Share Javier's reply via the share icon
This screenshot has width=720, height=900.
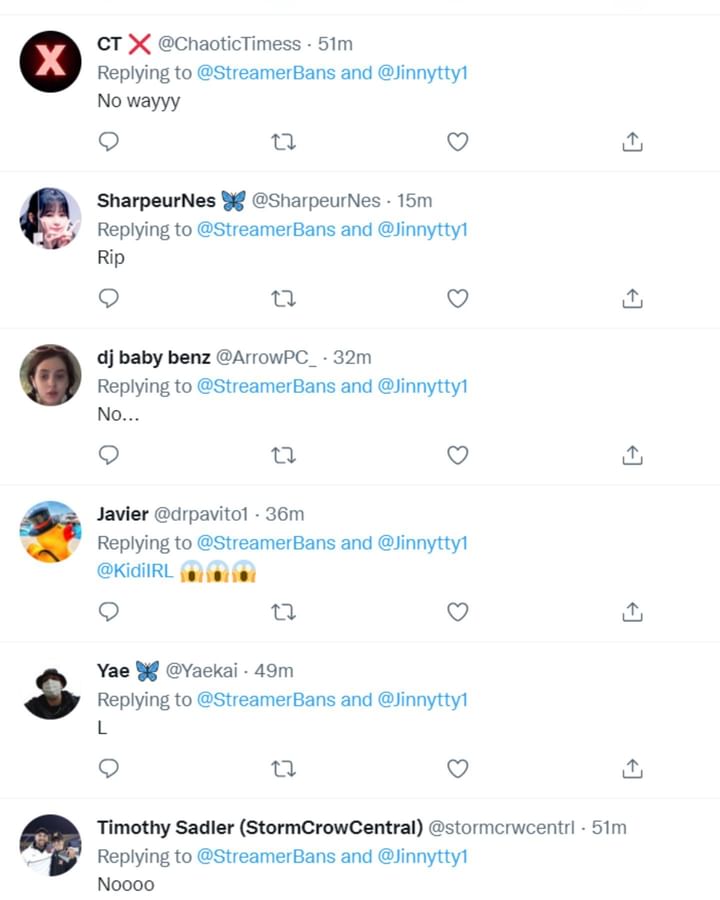click(x=632, y=611)
